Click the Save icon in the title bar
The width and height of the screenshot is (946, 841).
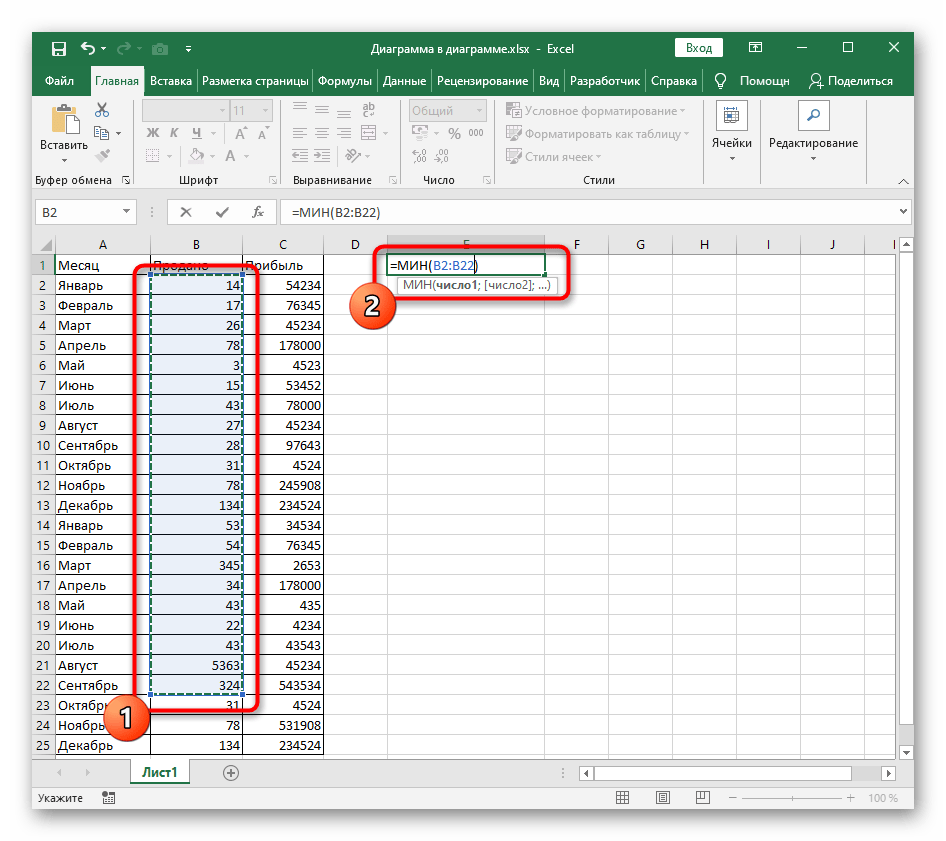point(59,49)
